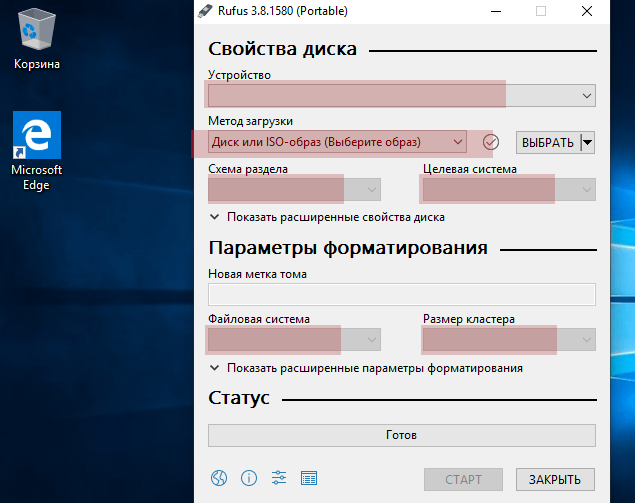This screenshot has height=503, width=635.
Task: Open the About info icon
Action: [x=249, y=478]
